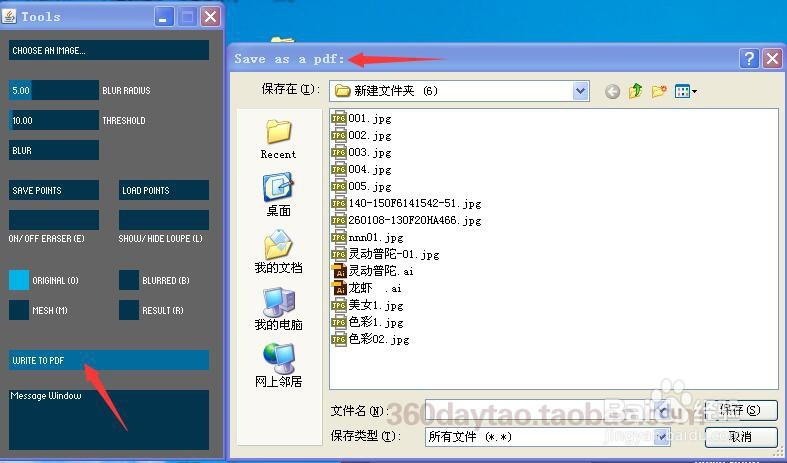The image size is (787, 463).
Task: Select file 美女1.jpg
Action: (368, 305)
